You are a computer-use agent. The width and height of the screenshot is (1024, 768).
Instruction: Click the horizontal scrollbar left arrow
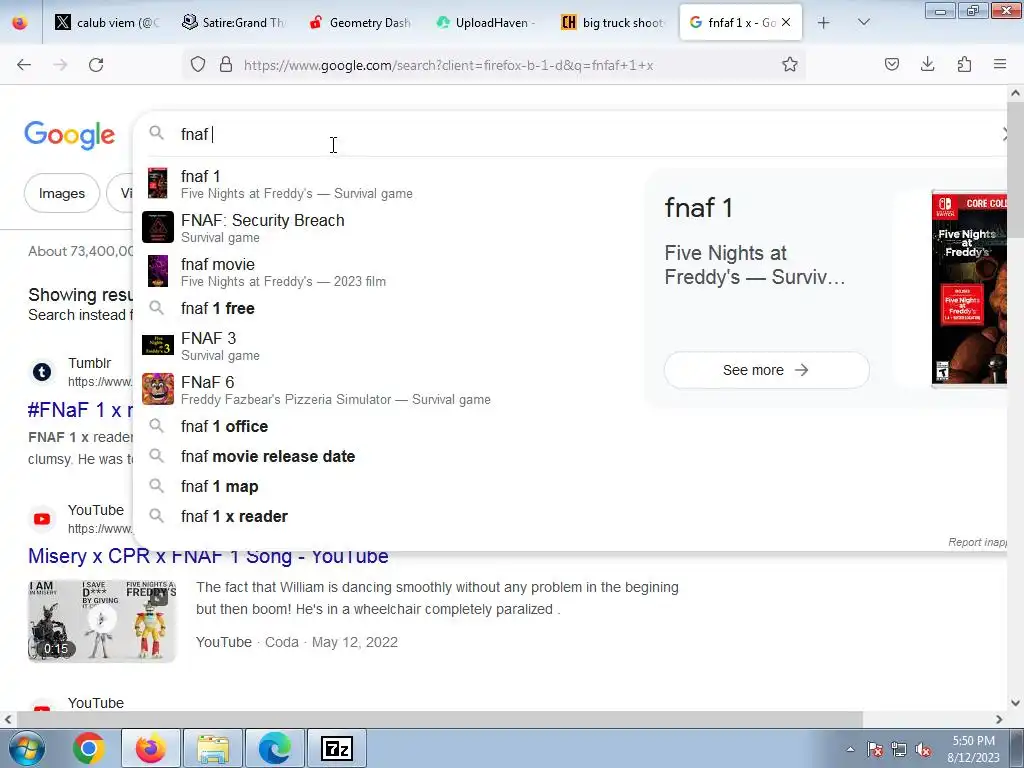(8, 720)
